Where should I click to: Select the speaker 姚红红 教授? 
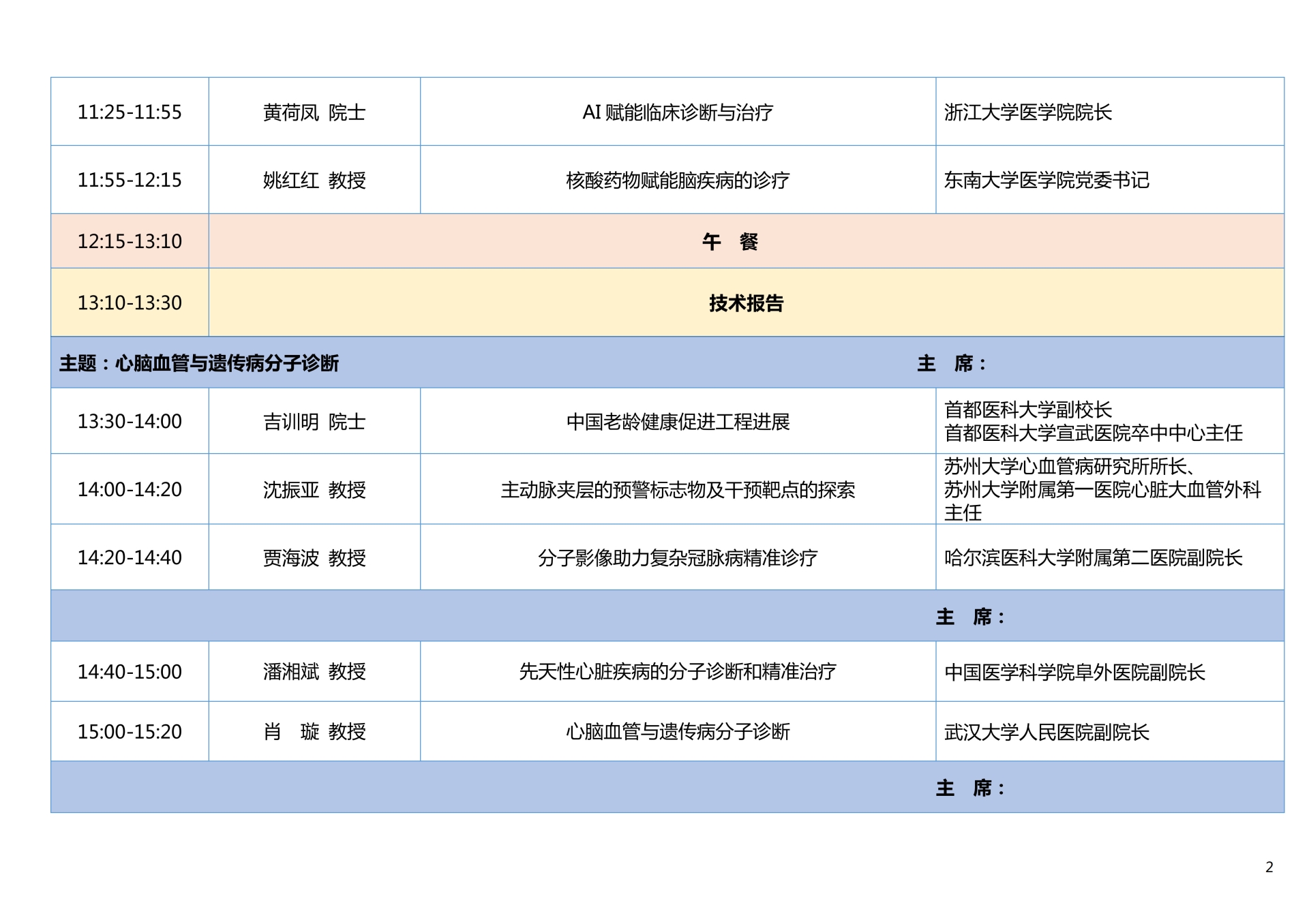click(314, 179)
